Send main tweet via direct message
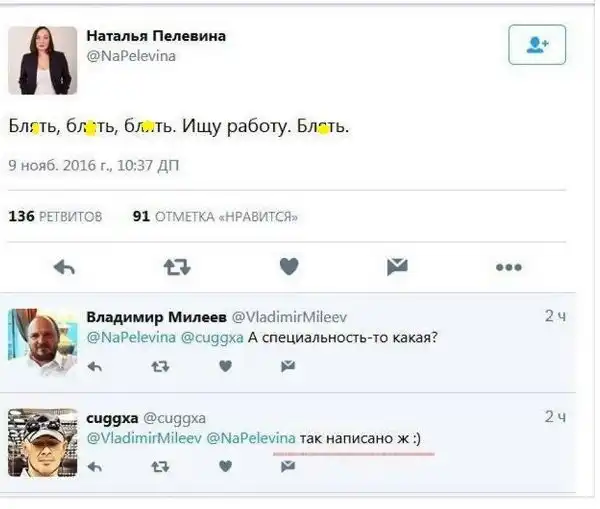Image resolution: width=600 pixels, height=509 pixels. pyautogui.click(x=397, y=266)
